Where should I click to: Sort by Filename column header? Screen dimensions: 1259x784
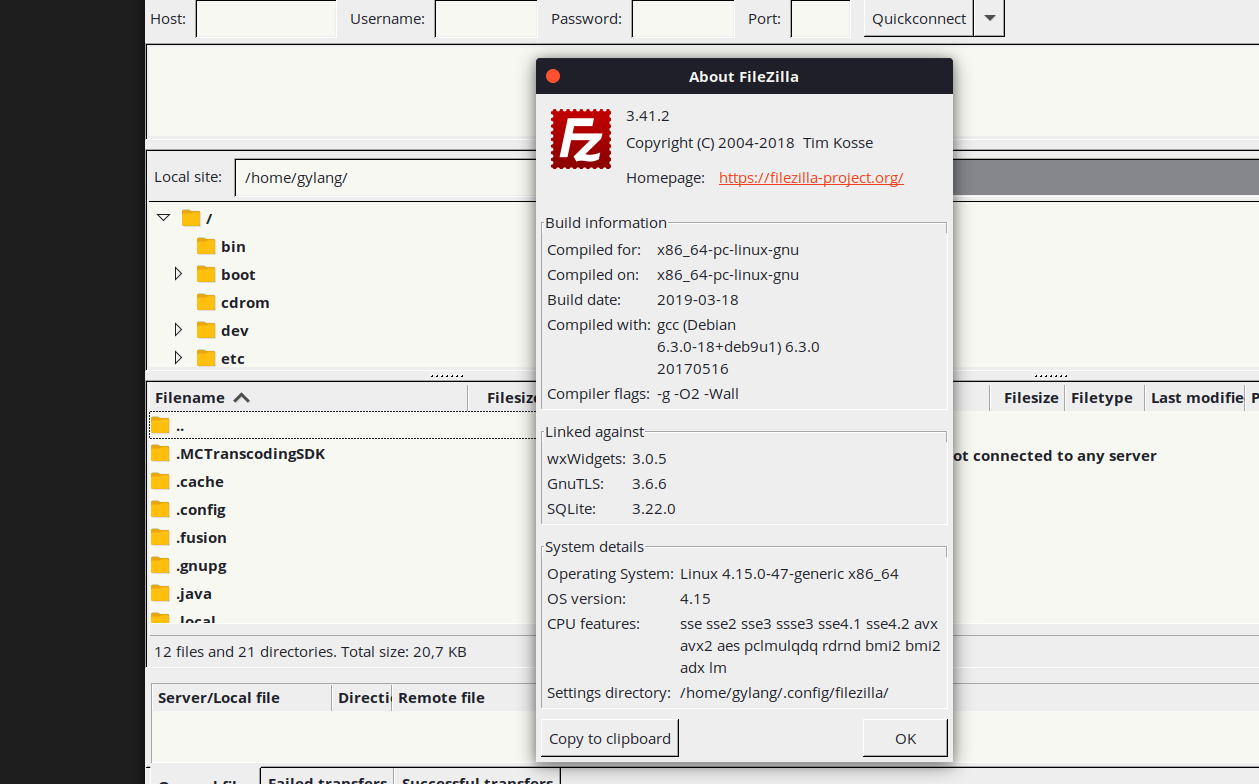pos(307,398)
